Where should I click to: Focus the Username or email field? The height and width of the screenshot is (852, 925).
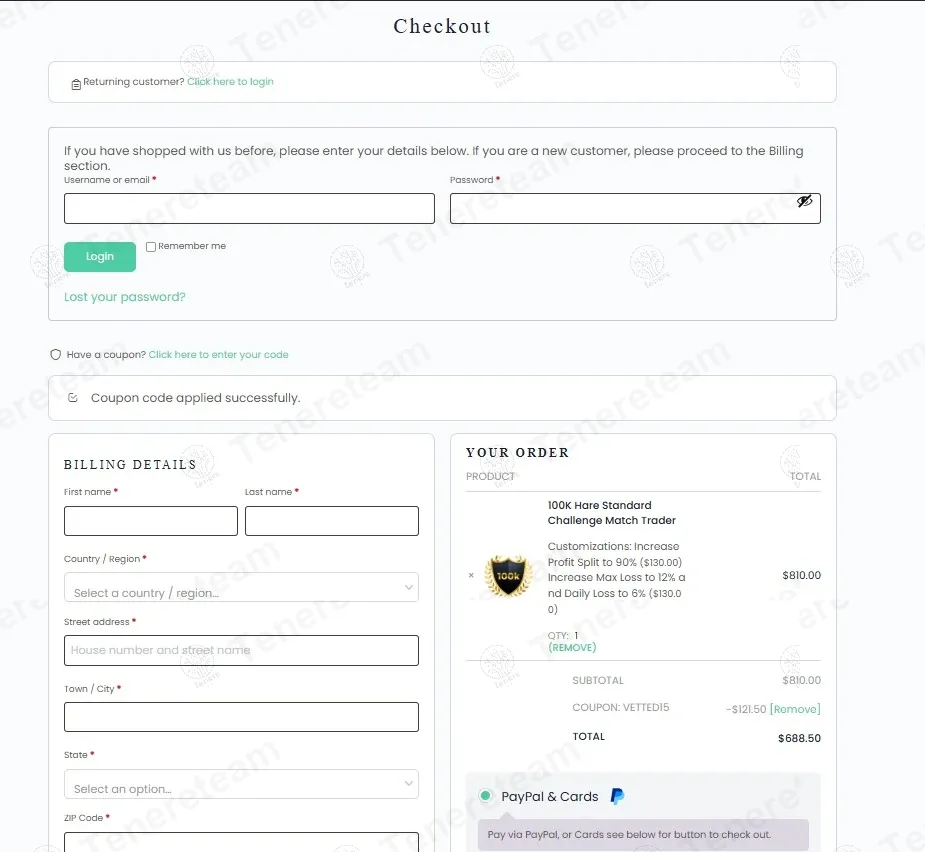pyautogui.click(x=249, y=209)
